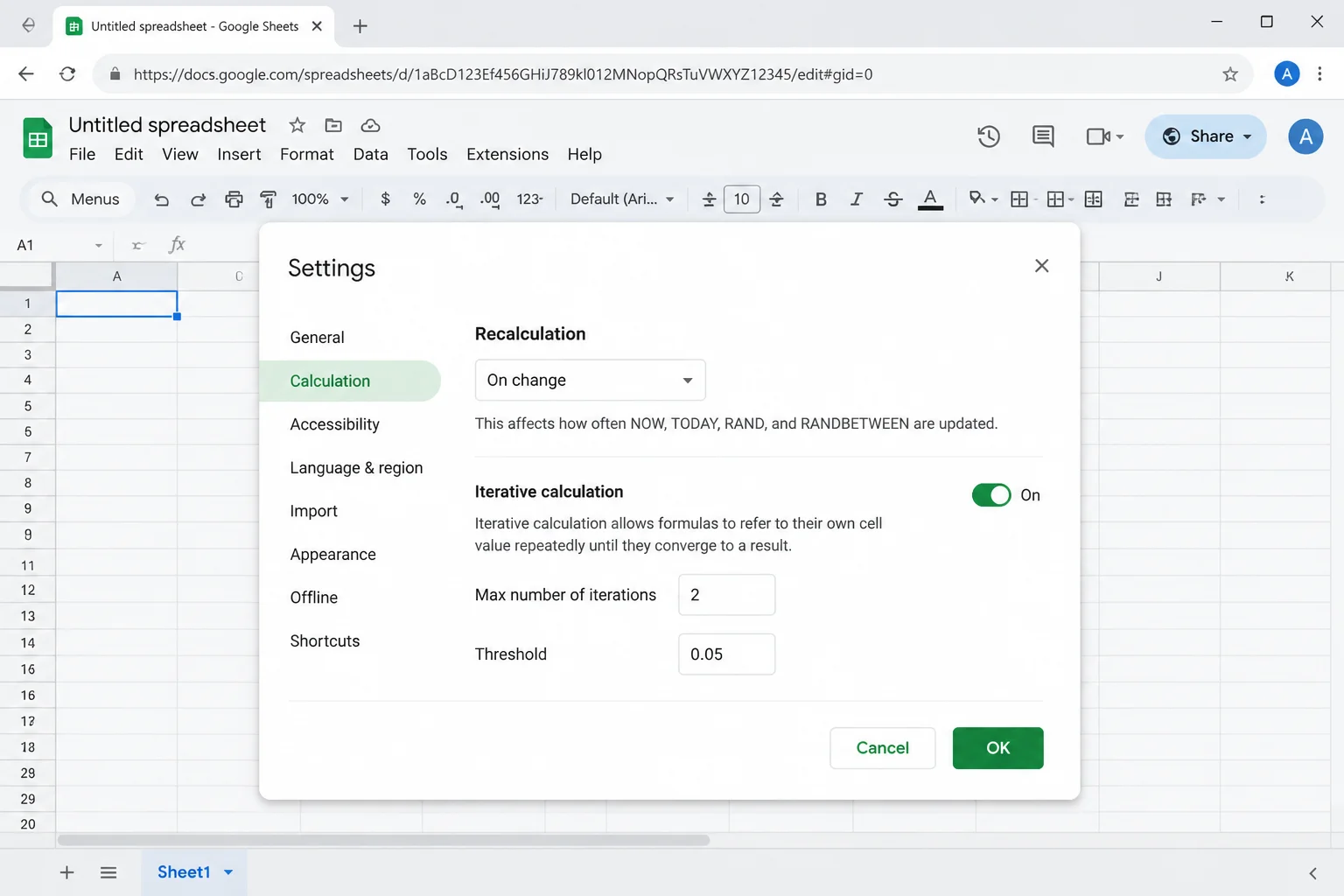This screenshot has width=1344, height=896.
Task: Open the zoom 100% dropdown
Action: coord(320,199)
